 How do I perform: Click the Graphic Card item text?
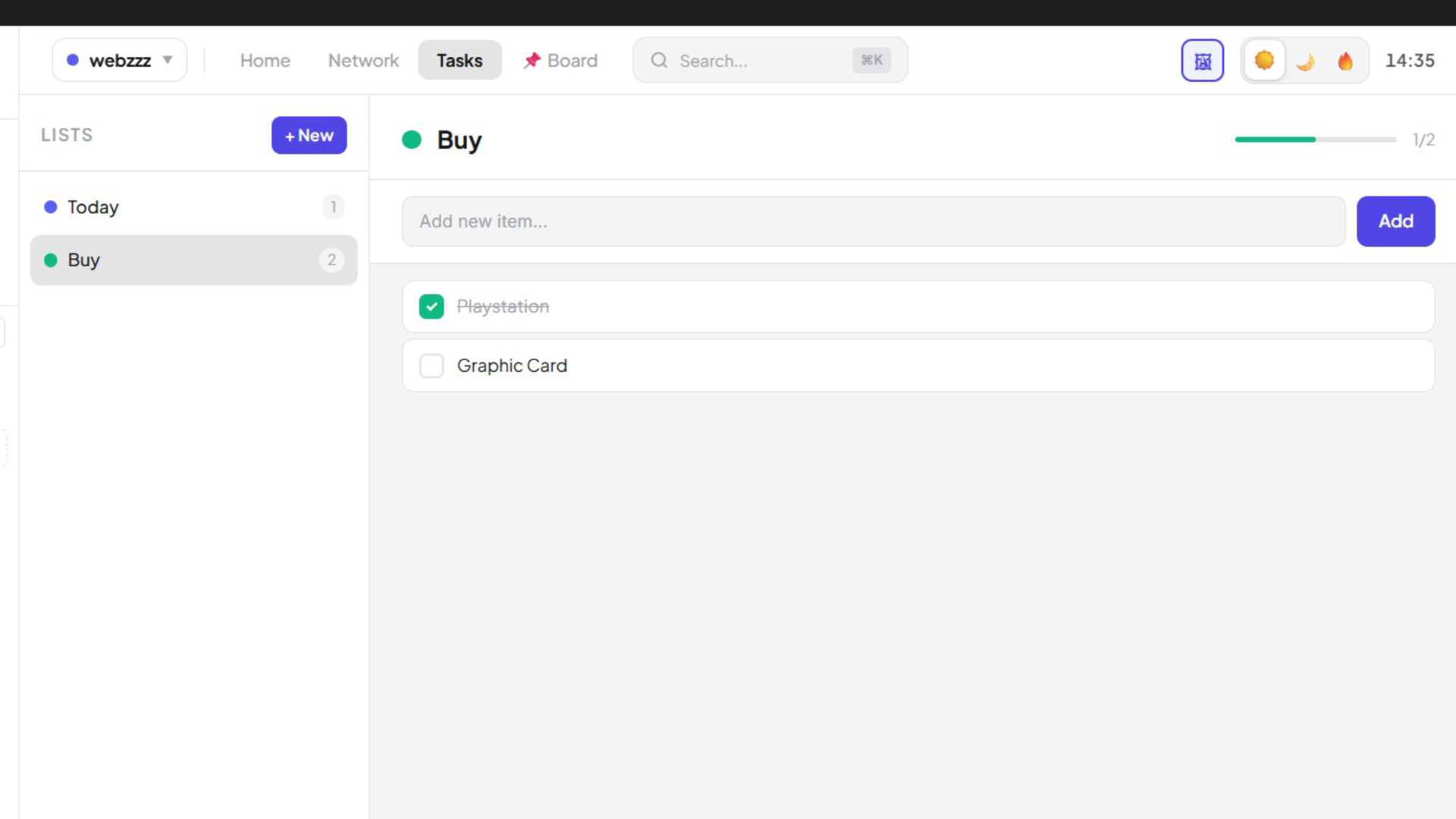tap(512, 366)
